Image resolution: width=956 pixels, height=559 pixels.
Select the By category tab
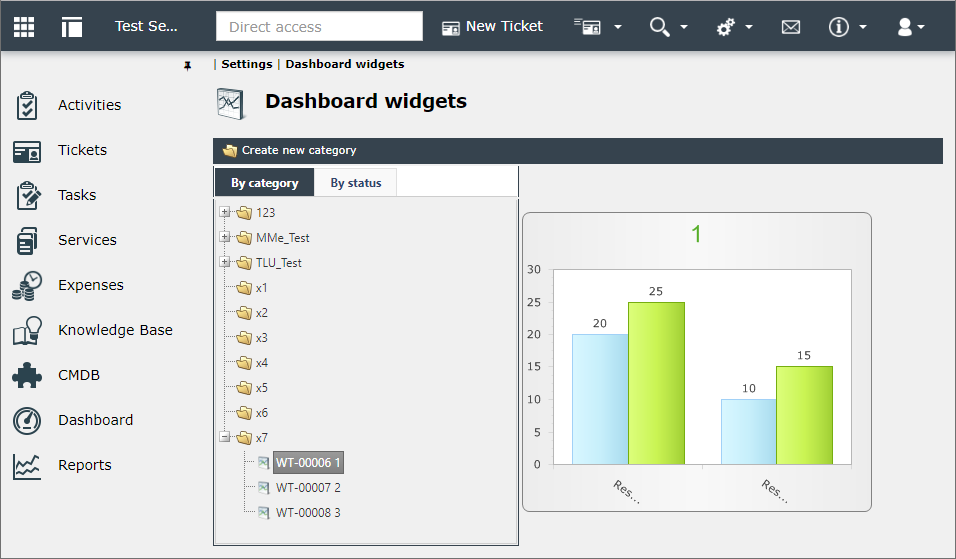[265, 183]
